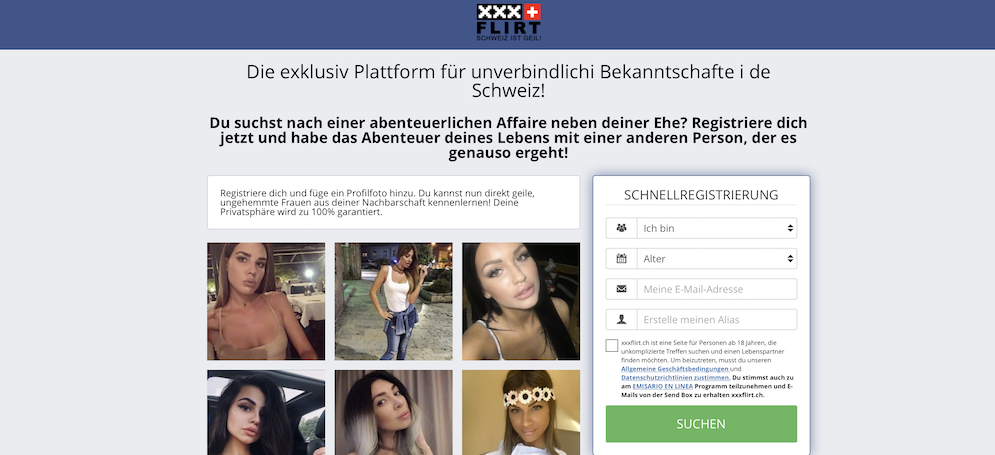Click the envelope icon beside email field
Image resolution: width=995 pixels, height=455 pixels.
coord(621,289)
